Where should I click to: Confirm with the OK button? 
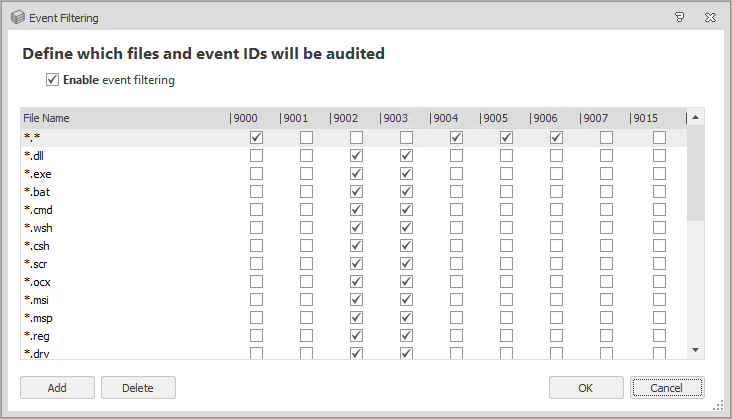tap(586, 388)
